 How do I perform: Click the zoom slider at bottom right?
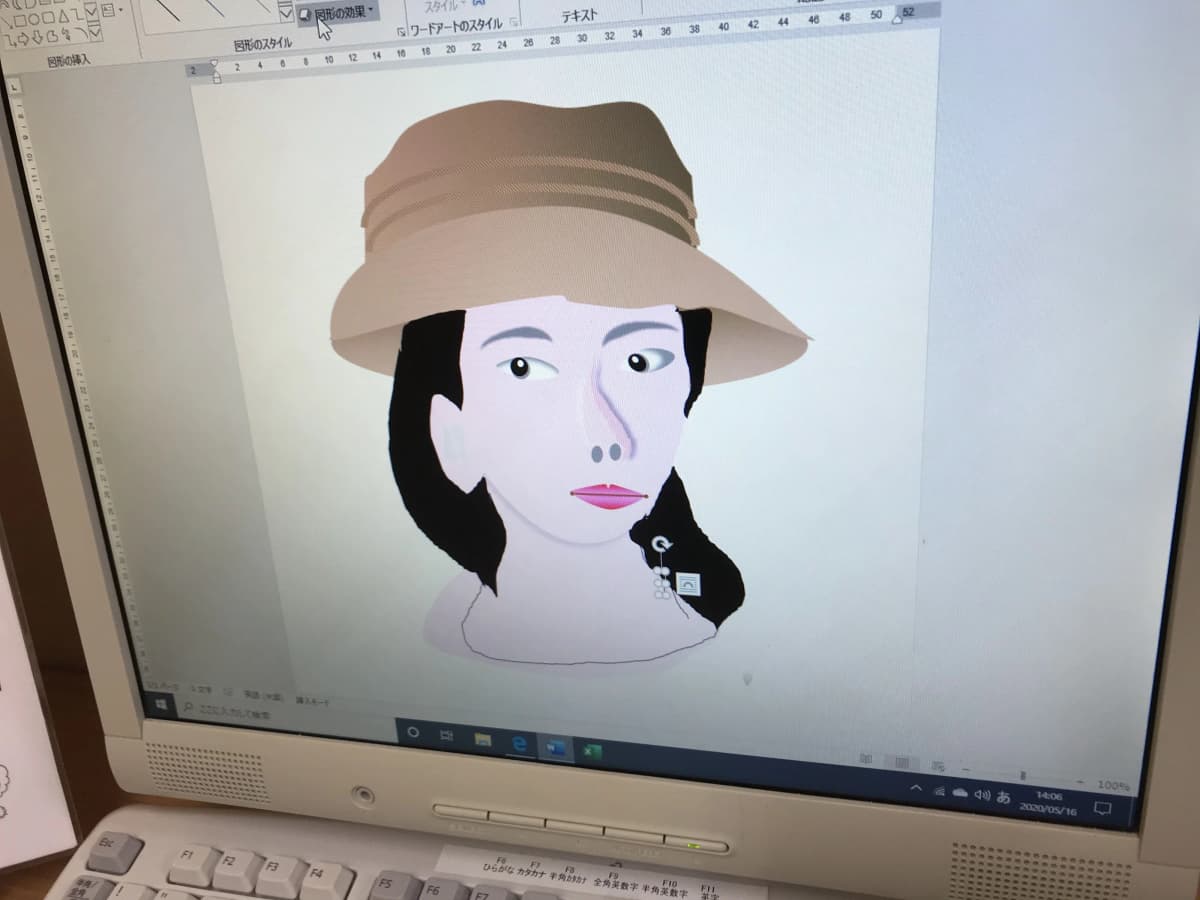click(1023, 775)
